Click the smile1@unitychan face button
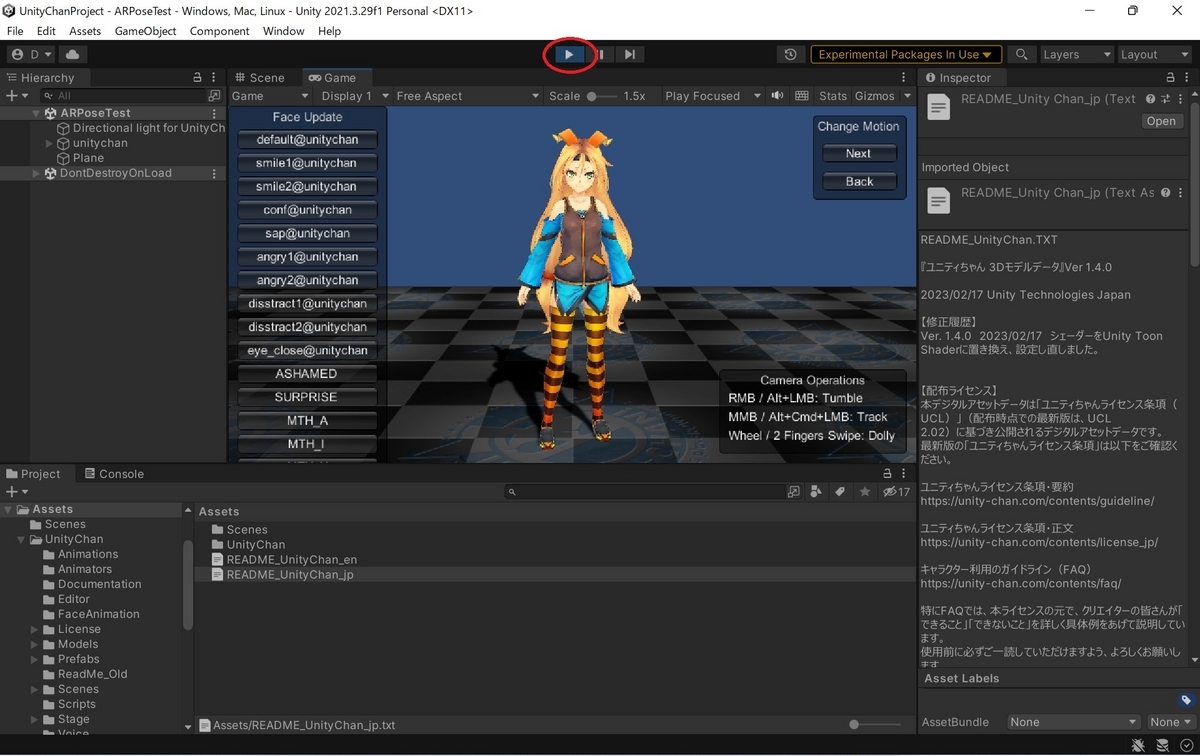Screen dimensions: 1200x756 (x=307, y=163)
